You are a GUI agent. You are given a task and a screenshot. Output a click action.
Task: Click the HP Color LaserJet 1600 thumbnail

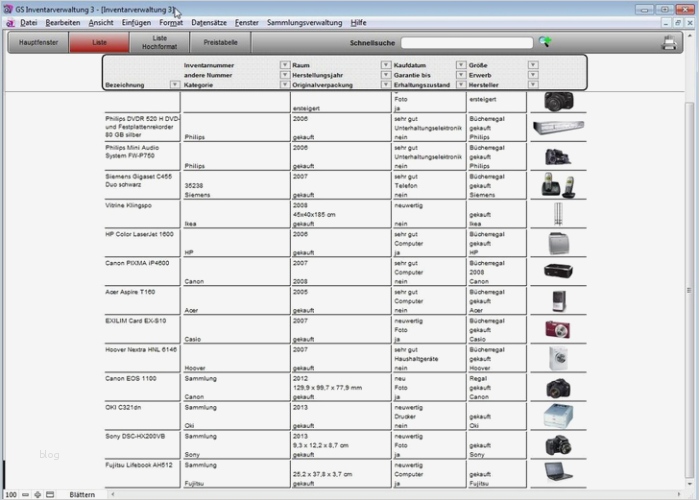coord(558,243)
